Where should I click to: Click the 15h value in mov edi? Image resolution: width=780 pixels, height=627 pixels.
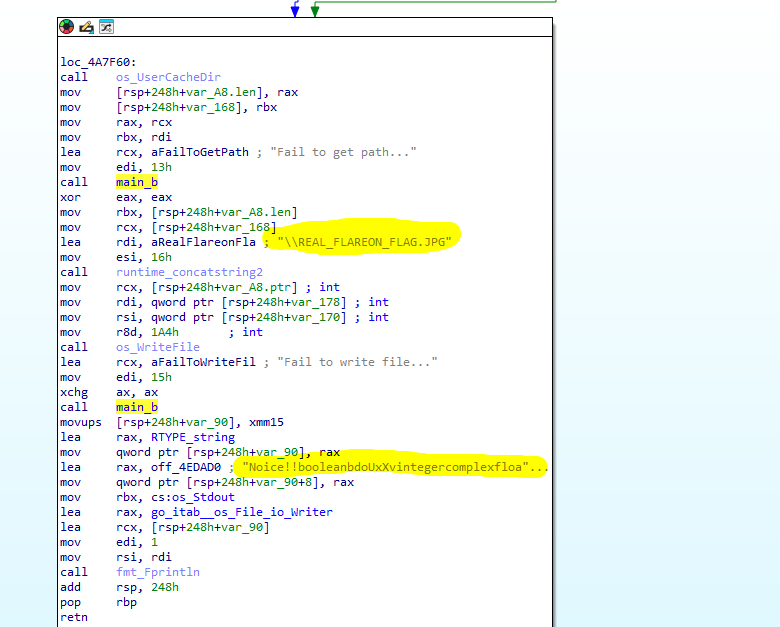click(x=161, y=377)
